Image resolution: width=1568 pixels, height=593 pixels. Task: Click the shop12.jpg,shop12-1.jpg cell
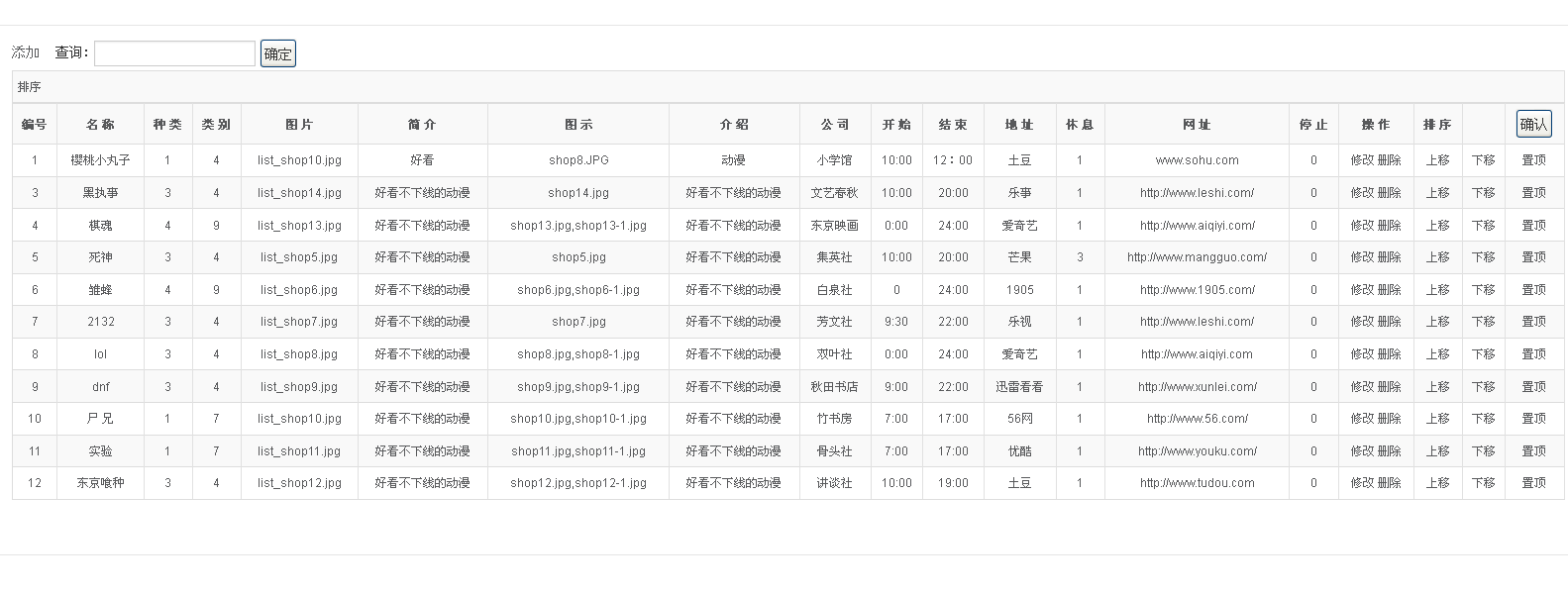[x=578, y=483]
